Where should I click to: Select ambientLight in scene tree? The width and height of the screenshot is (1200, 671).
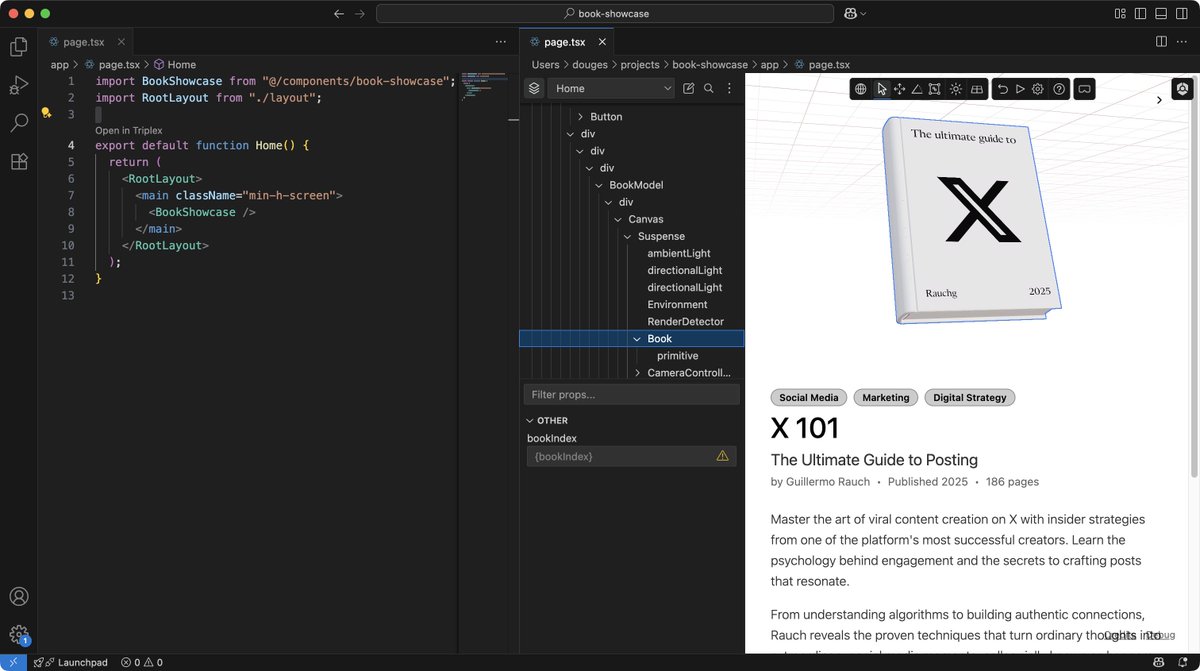click(x=679, y=253)
